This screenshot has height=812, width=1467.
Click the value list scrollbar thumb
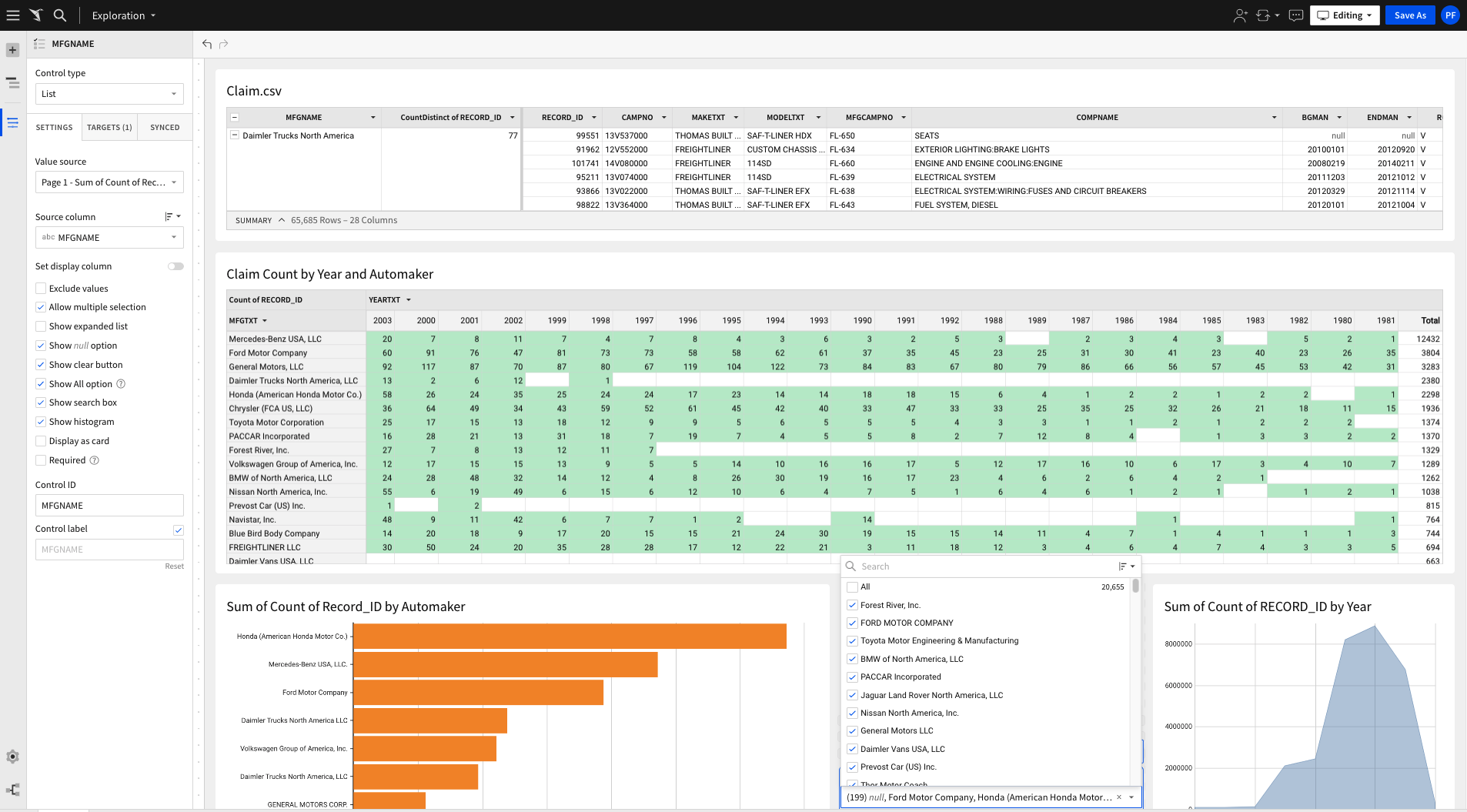1135,586
